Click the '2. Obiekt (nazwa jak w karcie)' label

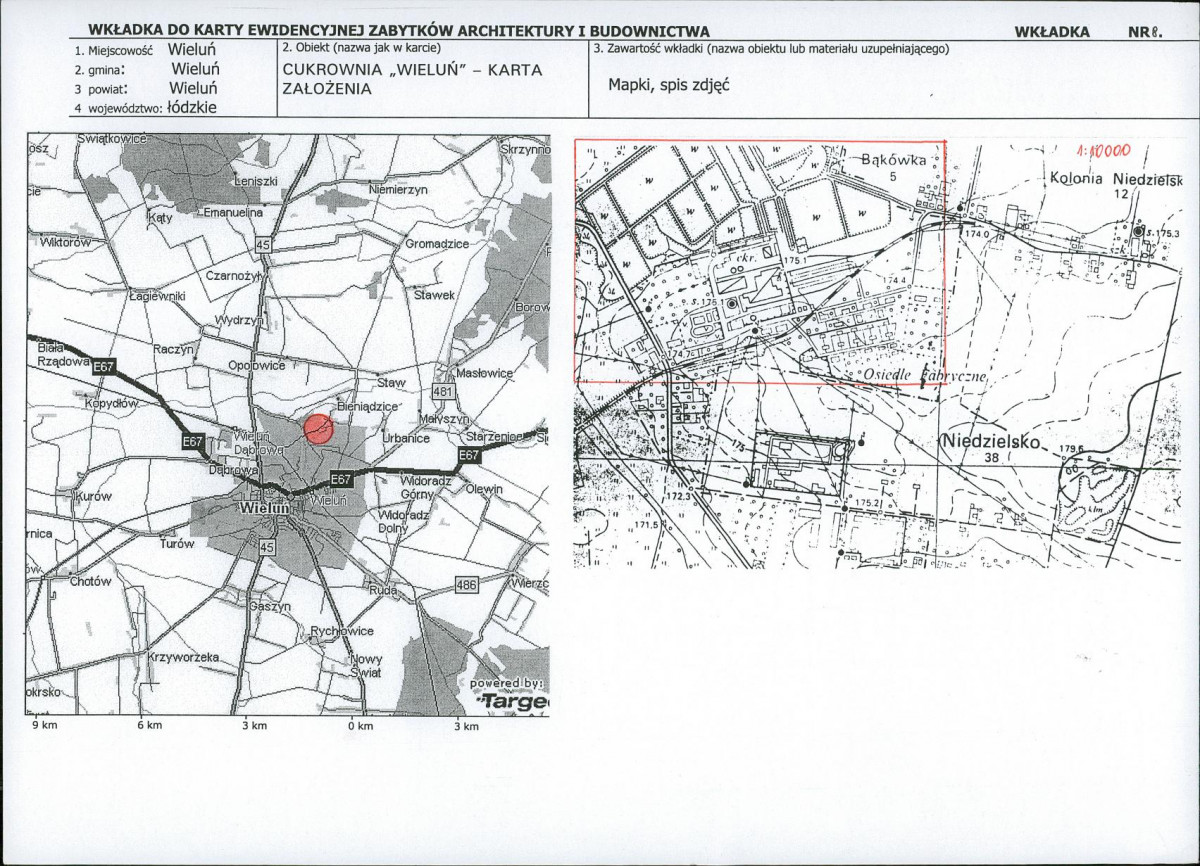[362, 48]
